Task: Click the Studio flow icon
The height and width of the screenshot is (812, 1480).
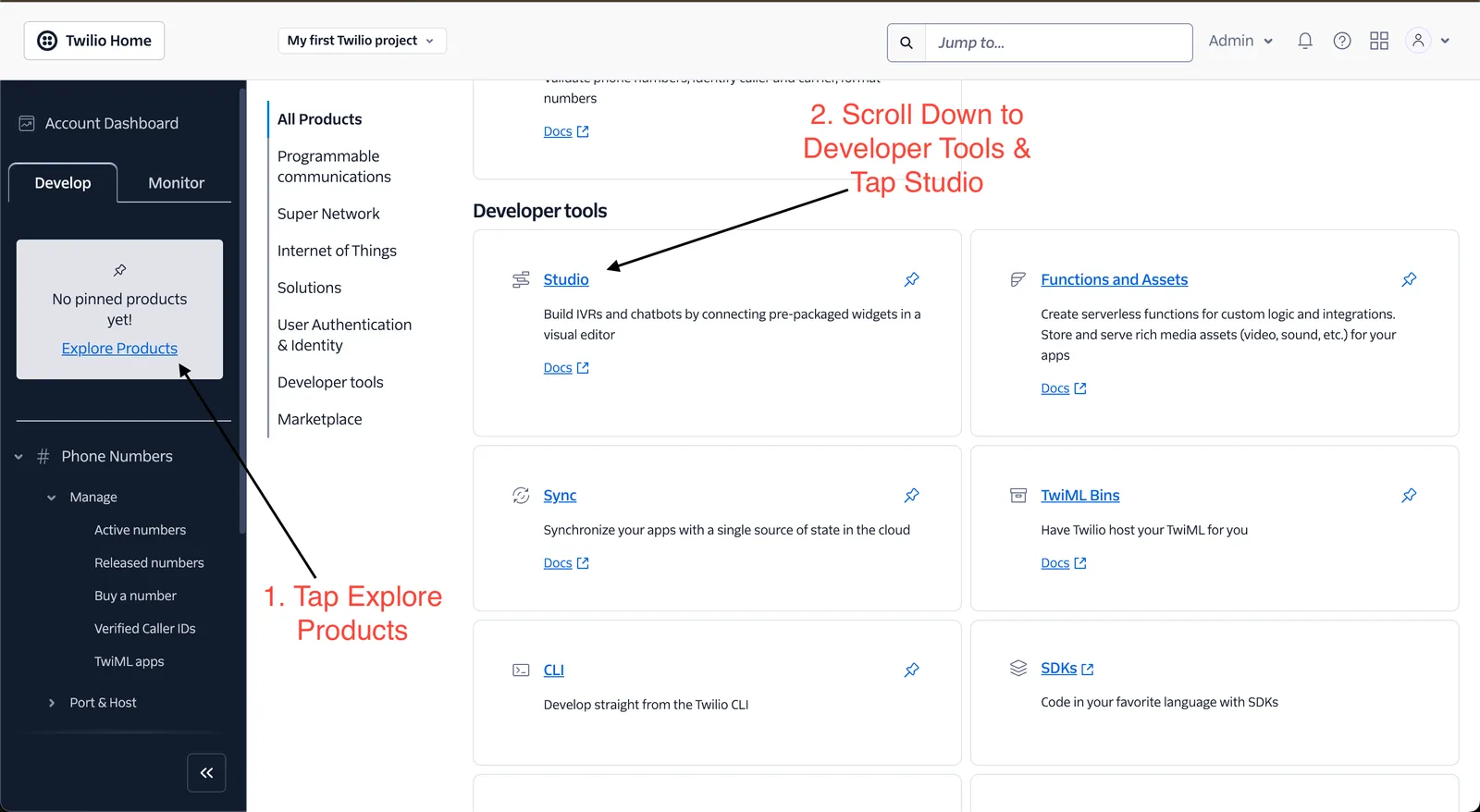Action: point(521,279)
